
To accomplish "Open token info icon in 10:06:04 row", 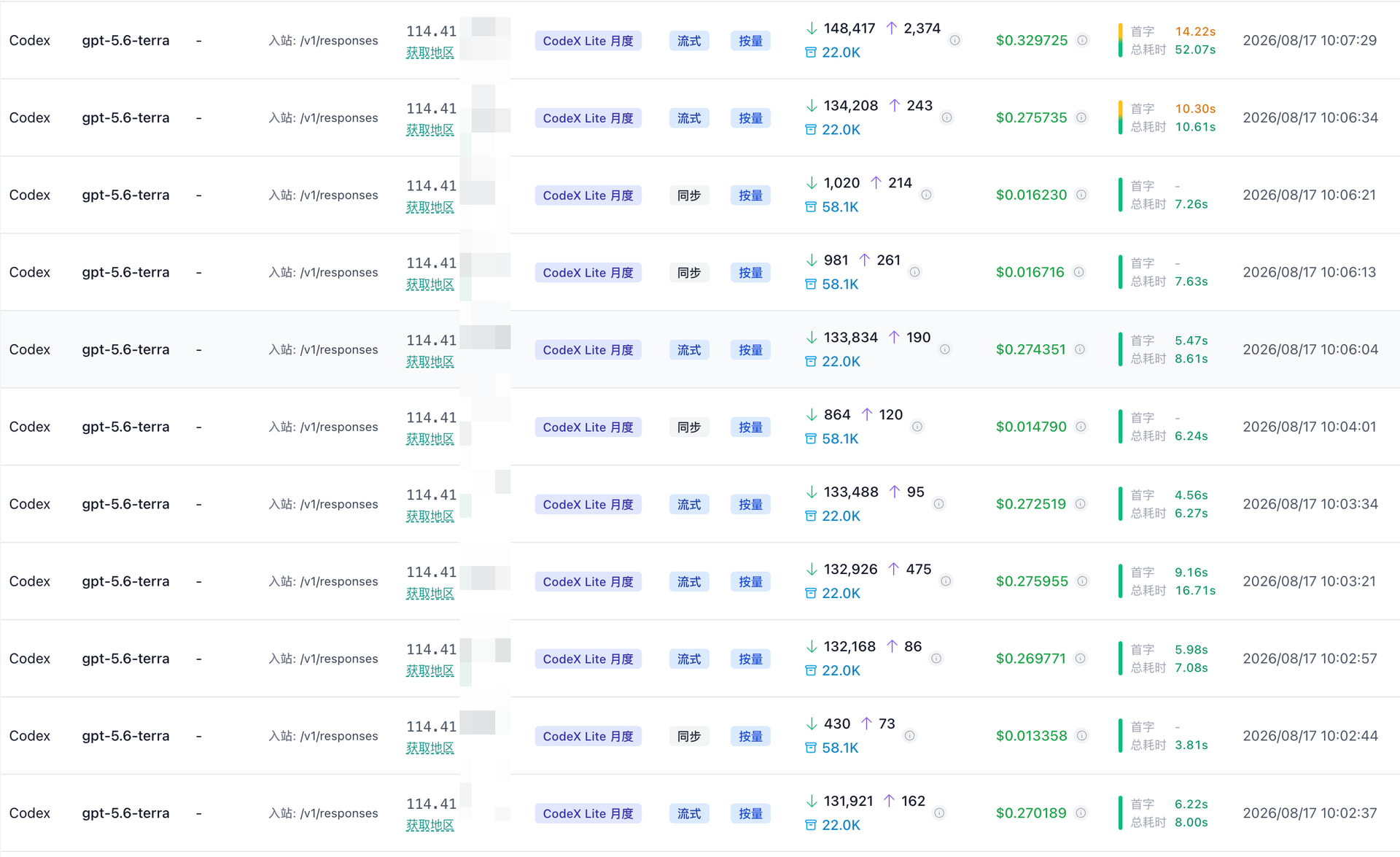I will 945,349.
